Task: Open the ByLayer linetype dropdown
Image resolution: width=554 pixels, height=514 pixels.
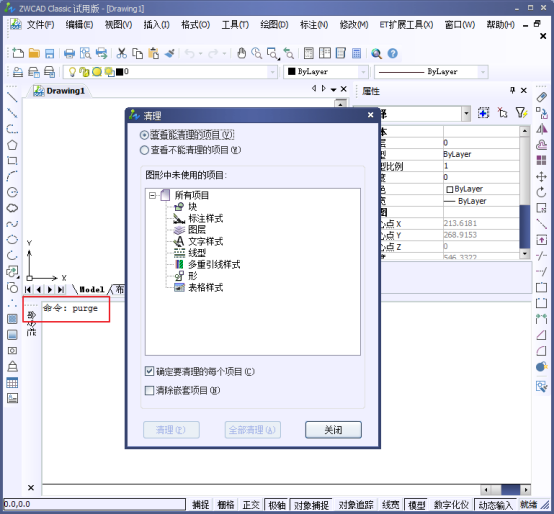Action: point(431,72)
